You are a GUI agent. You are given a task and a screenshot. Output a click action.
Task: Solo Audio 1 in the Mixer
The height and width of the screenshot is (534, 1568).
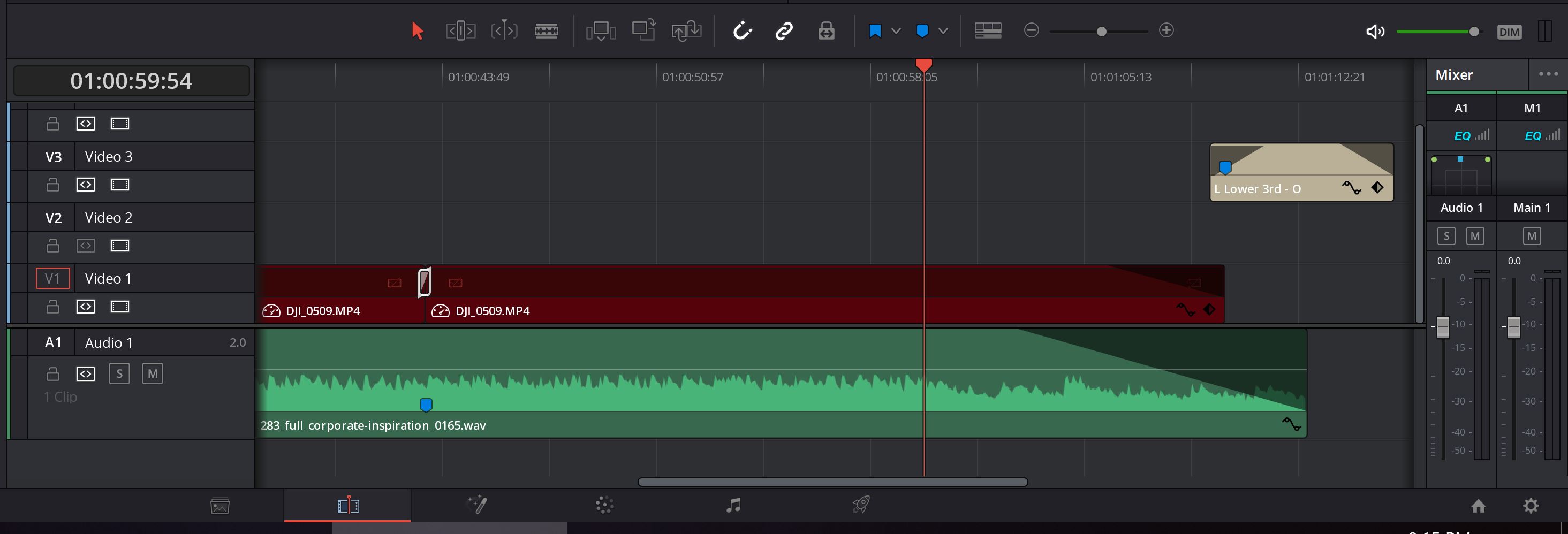tap(1446, 236)
